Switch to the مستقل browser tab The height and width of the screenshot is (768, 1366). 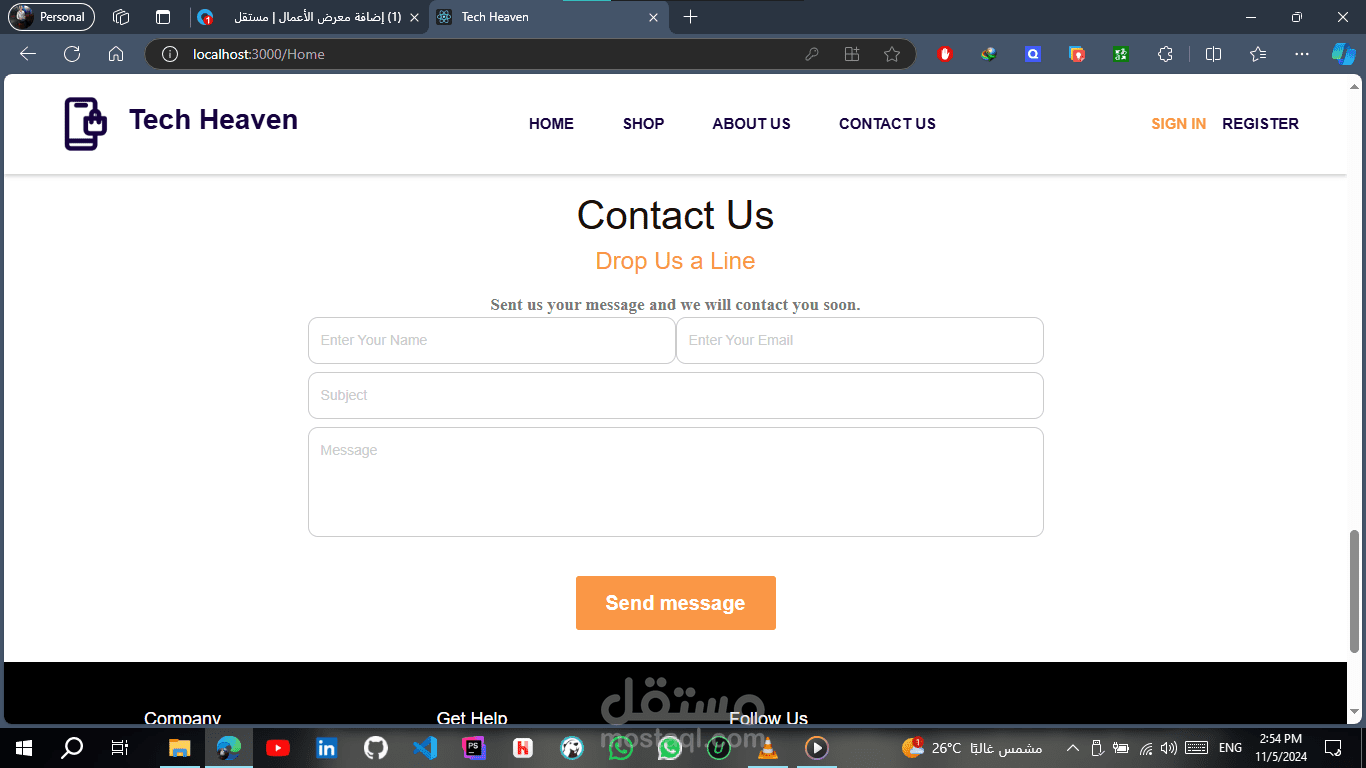coord(309,17)
